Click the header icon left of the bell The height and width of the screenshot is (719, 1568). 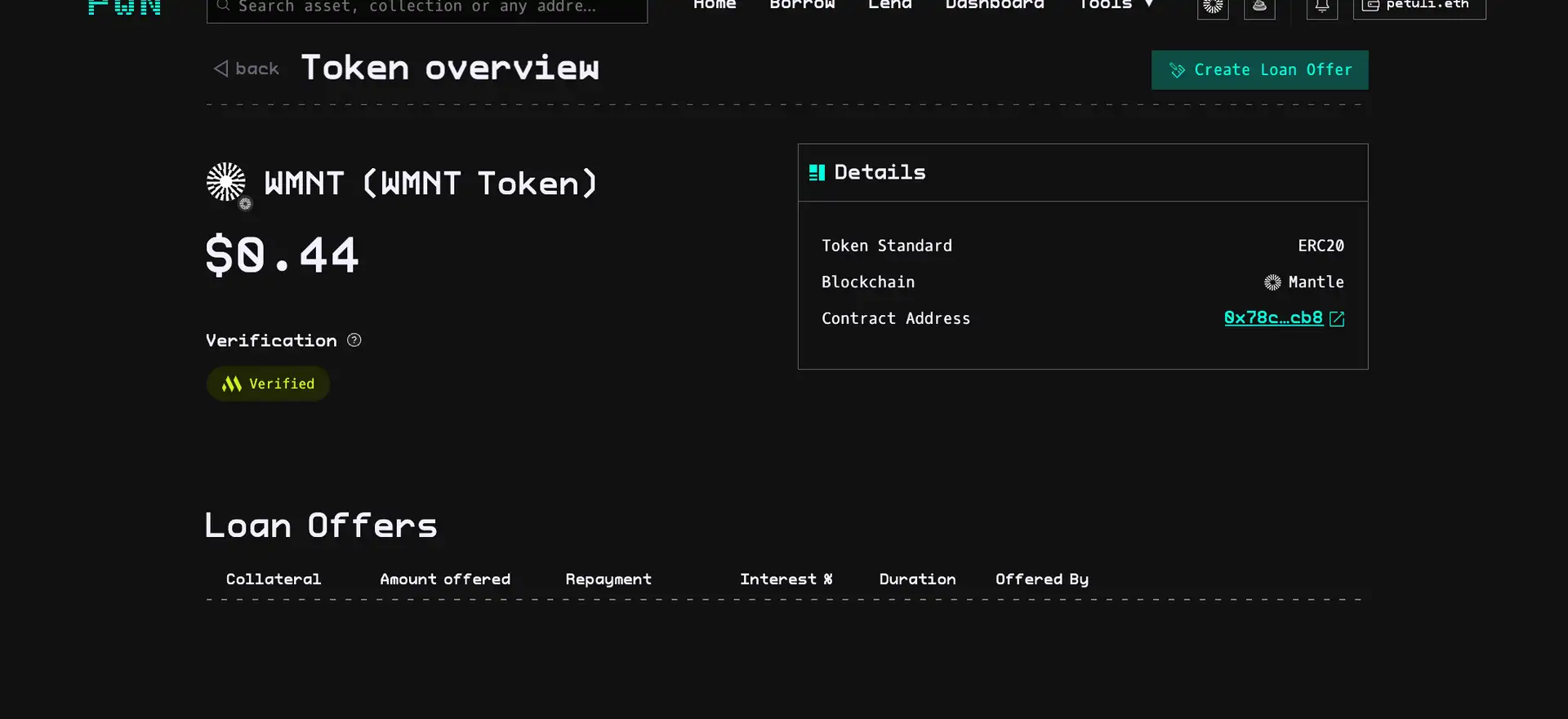click(1259, 7)
